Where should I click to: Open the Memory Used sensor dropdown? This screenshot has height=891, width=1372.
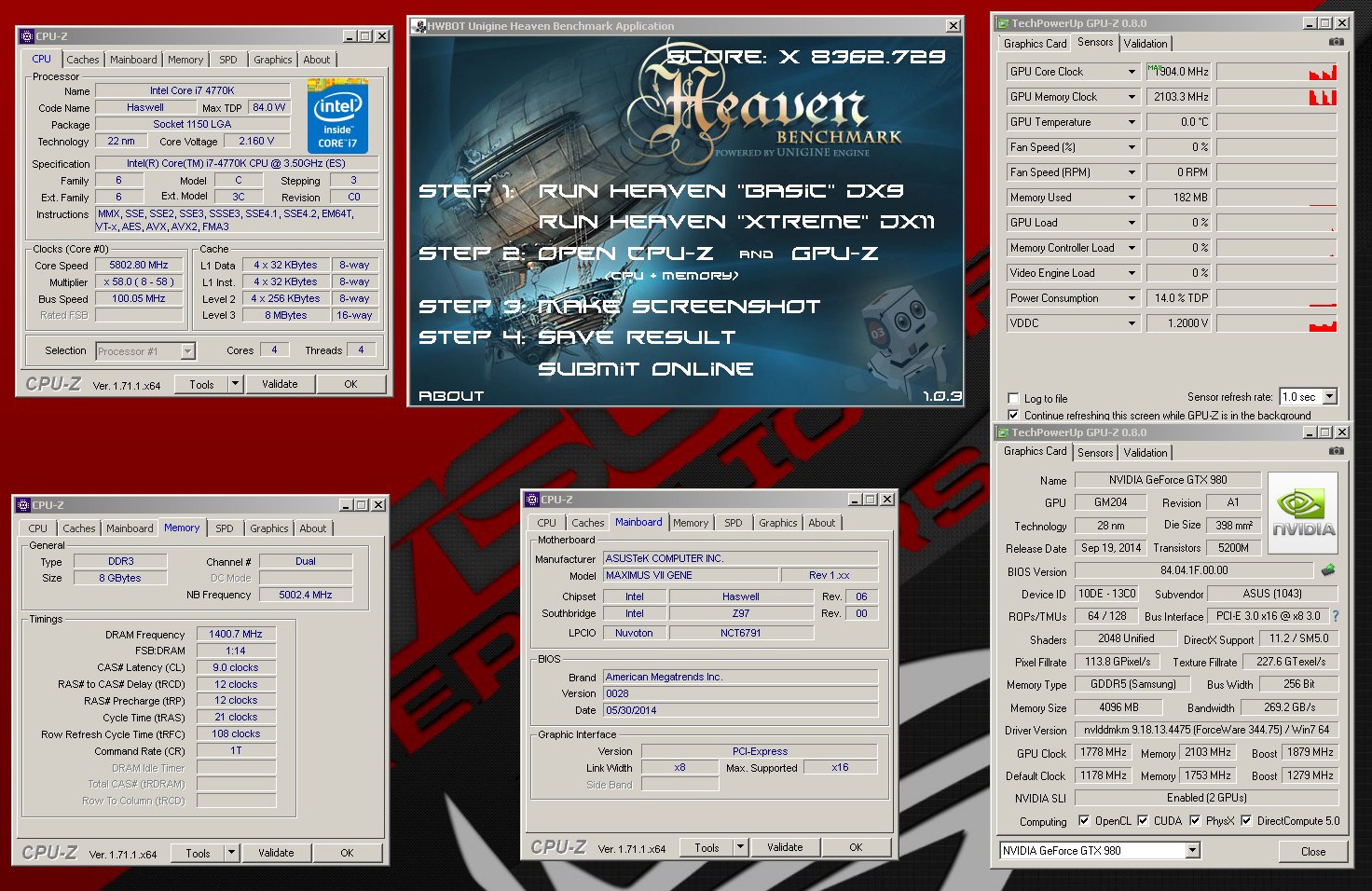tap(1132, 198)
